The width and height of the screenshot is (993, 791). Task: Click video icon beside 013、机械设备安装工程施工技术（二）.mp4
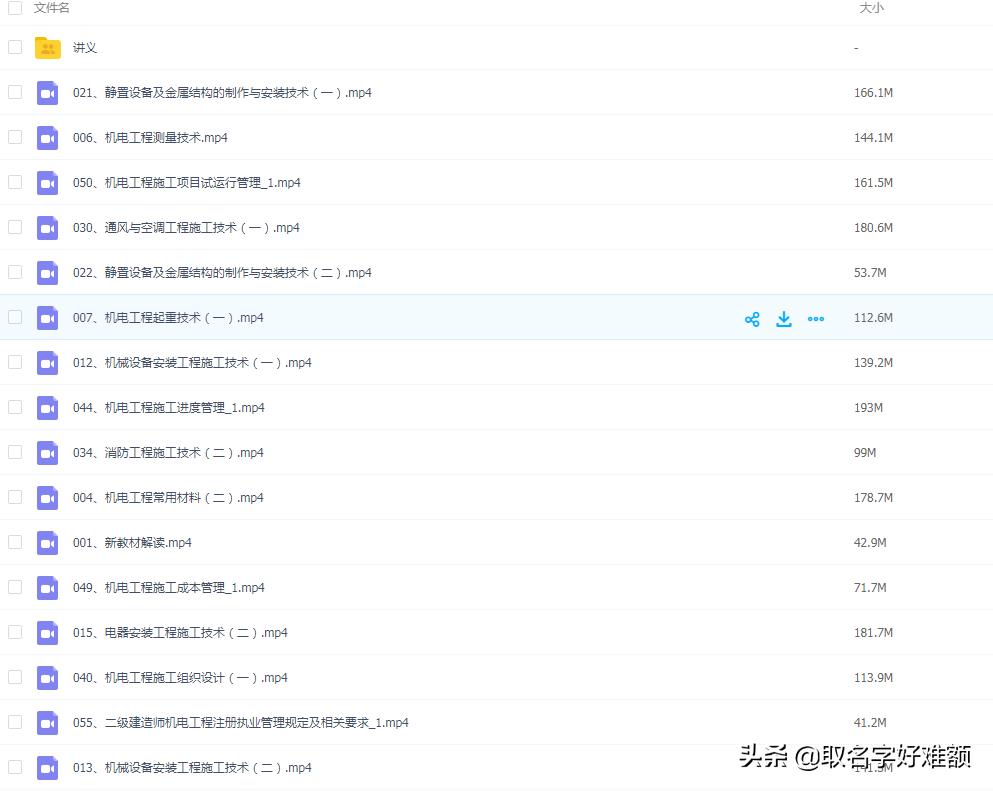point(47,767)
